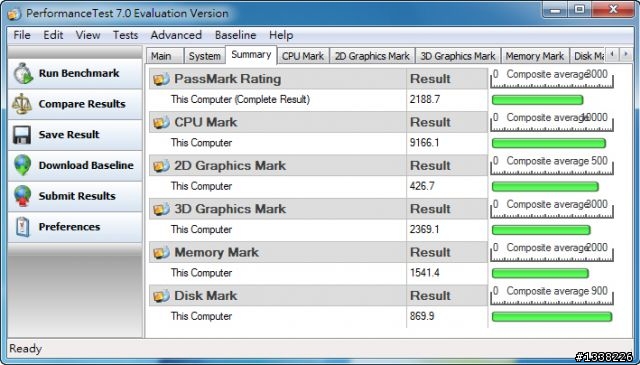Click the 2369.1 3D Graphics value
Image resolution: width=640 pixels, height=365 pixels.
pos(424,229)
